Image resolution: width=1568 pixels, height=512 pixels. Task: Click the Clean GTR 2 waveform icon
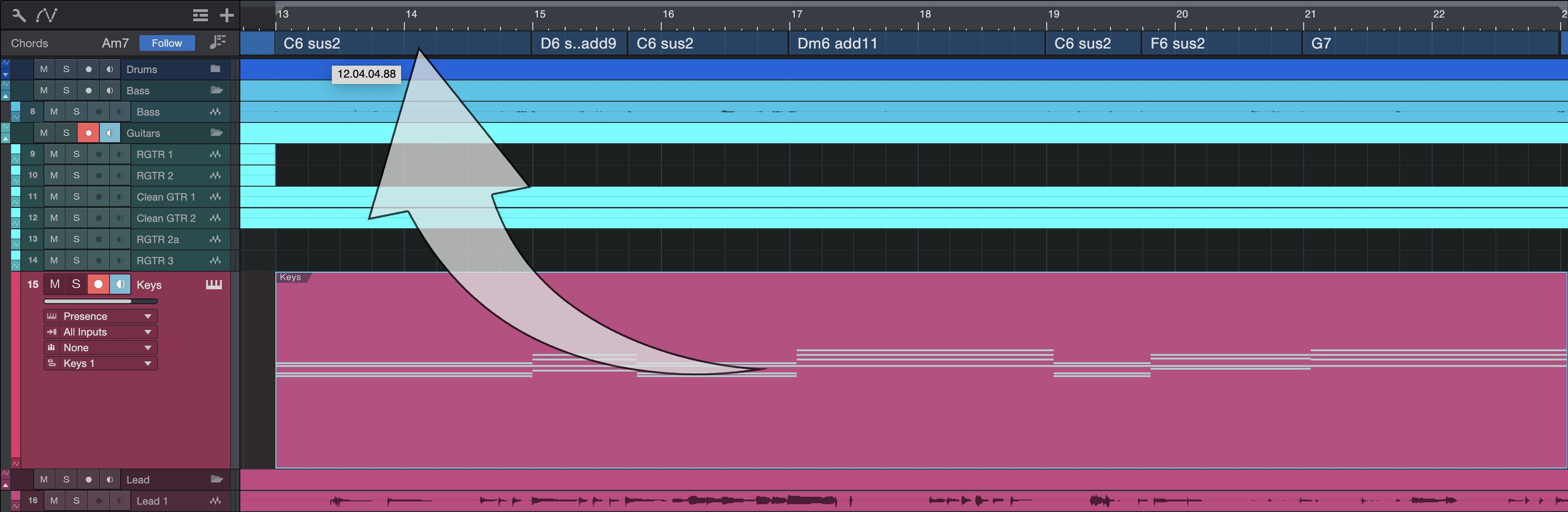pos(215,218)
